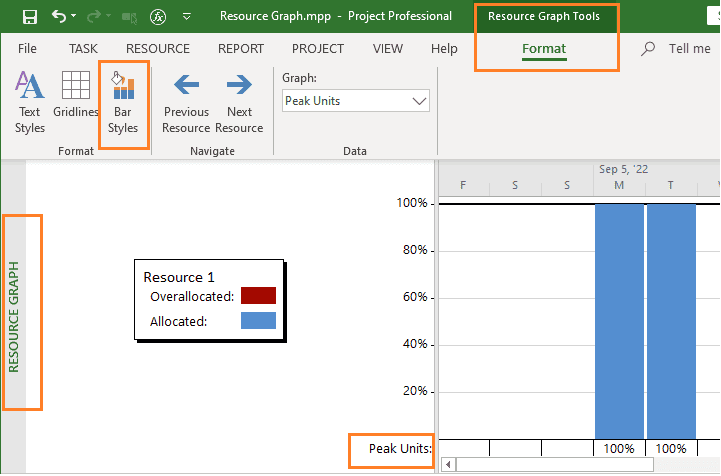The width and height of the screenshot is (721, 476).
Task: Open Text Styles formatting tool
Action: (x=30, y=103)
